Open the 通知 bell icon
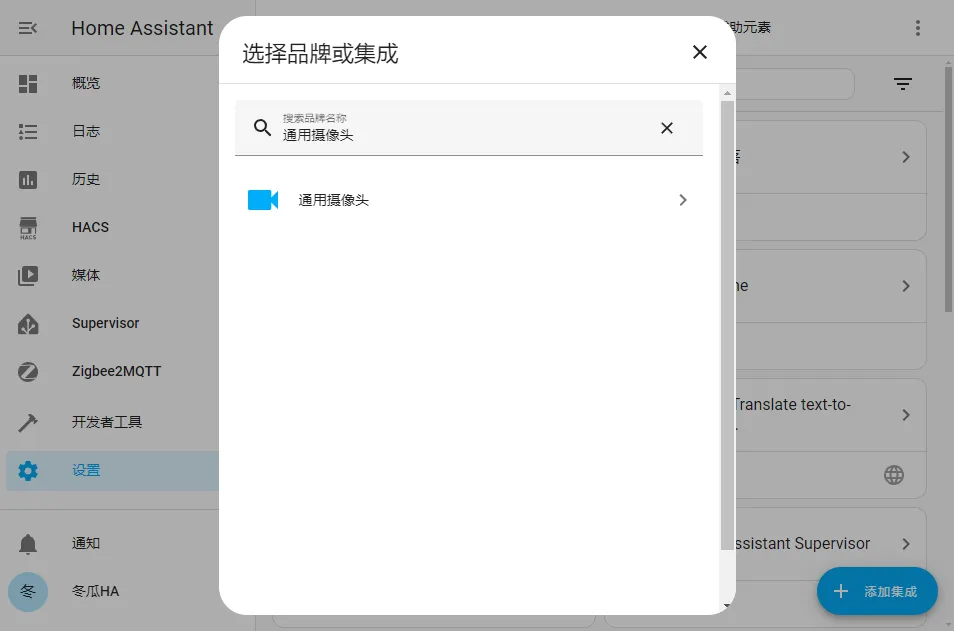The width and height of the screenshot is (954, 631). coord(28,543)
